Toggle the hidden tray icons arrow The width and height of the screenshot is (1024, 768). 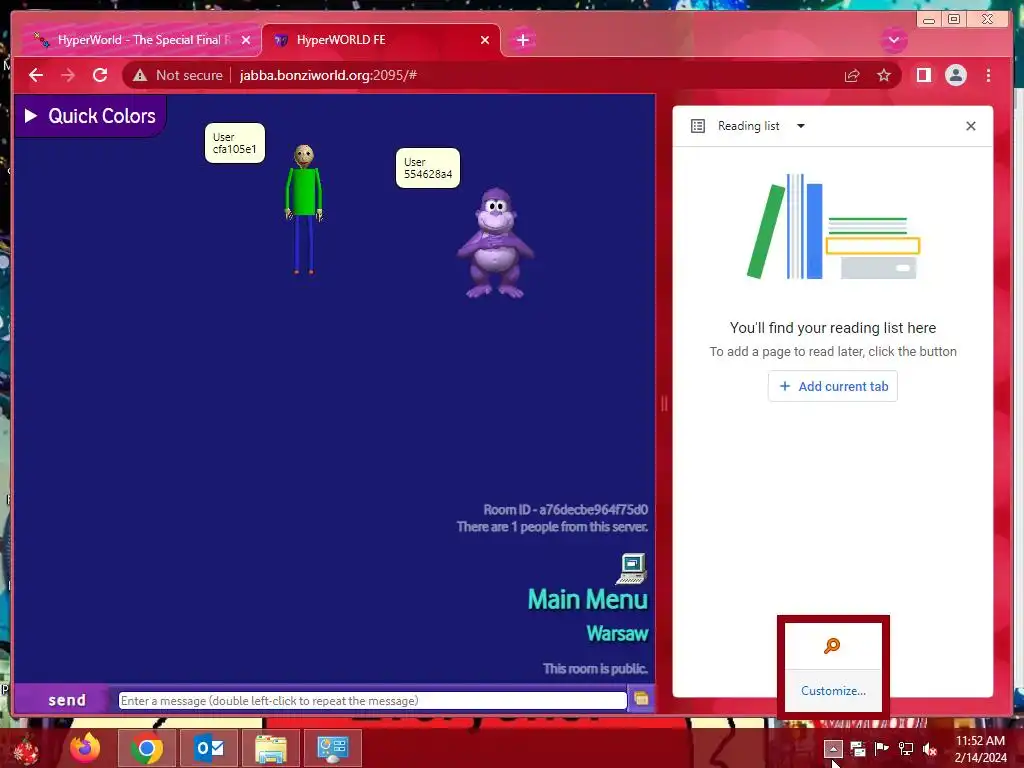tap(833, 748)
